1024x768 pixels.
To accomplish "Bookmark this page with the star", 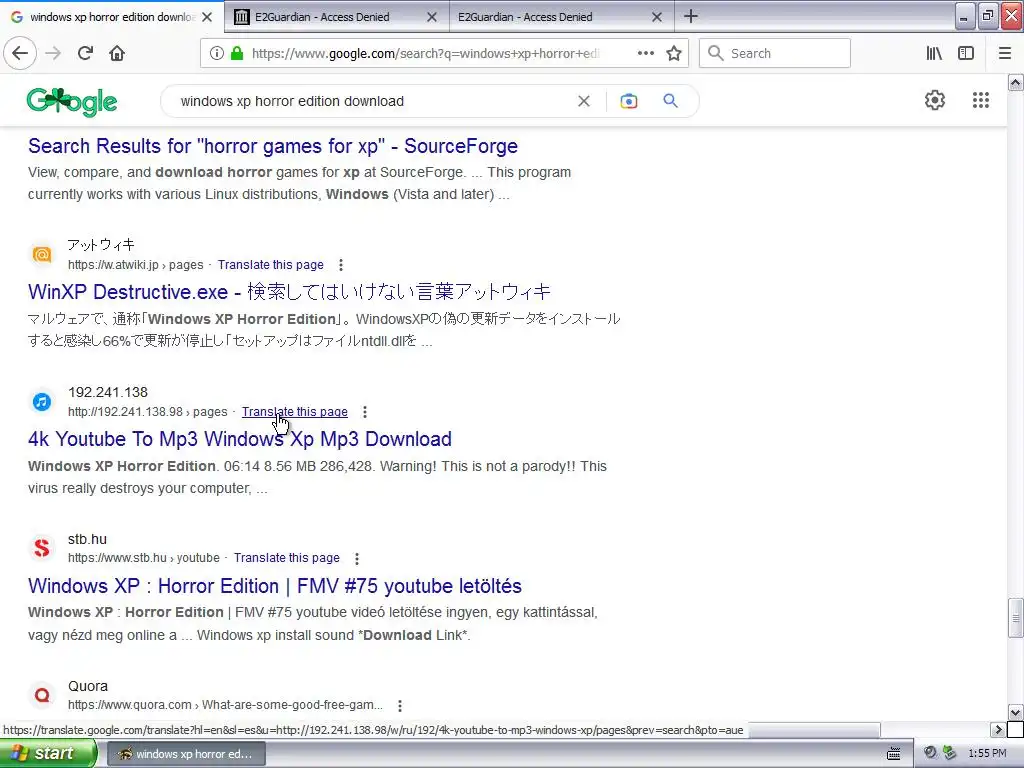I will coord(674,53).
